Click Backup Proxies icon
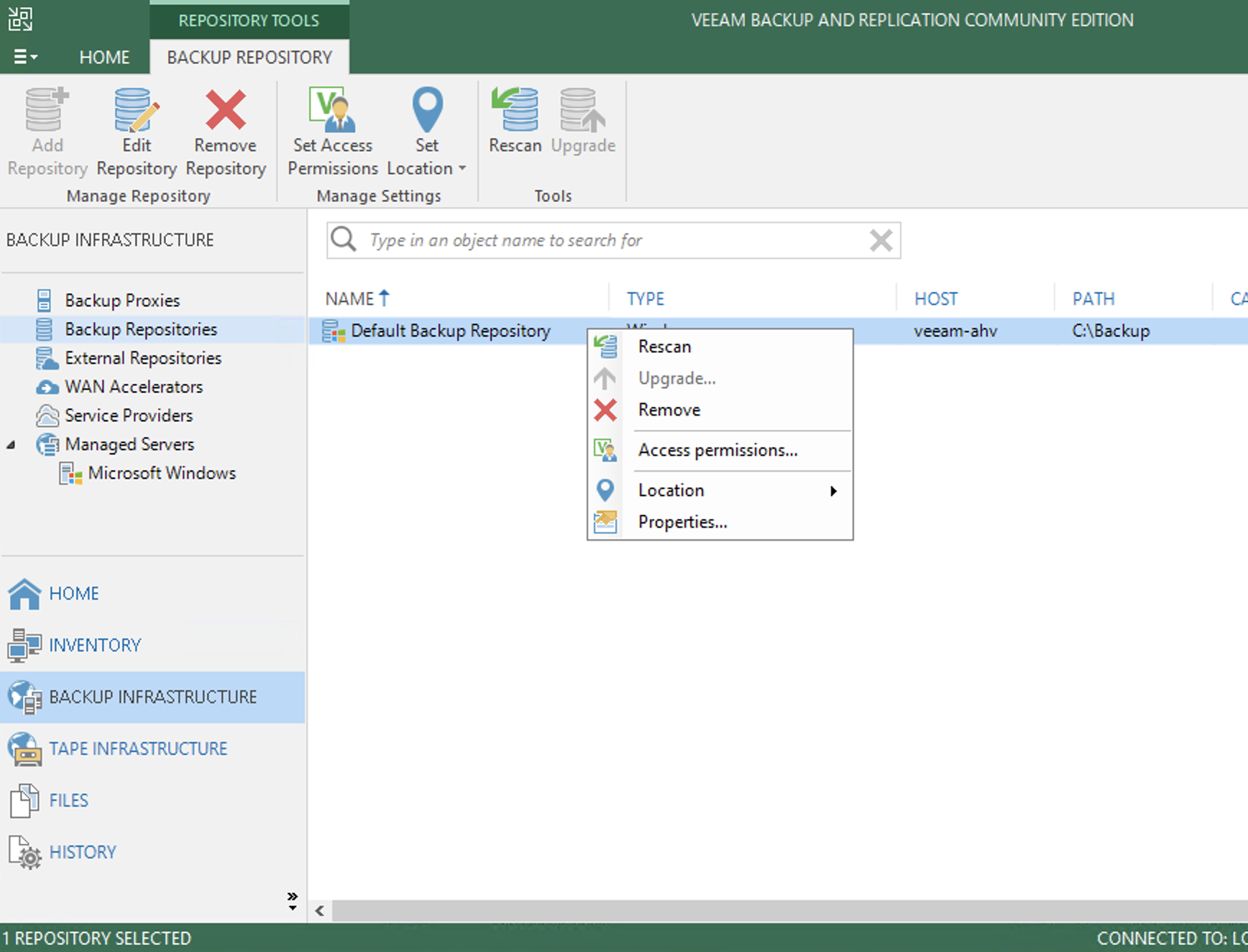 pyautogui.click(x=44, y=300)
